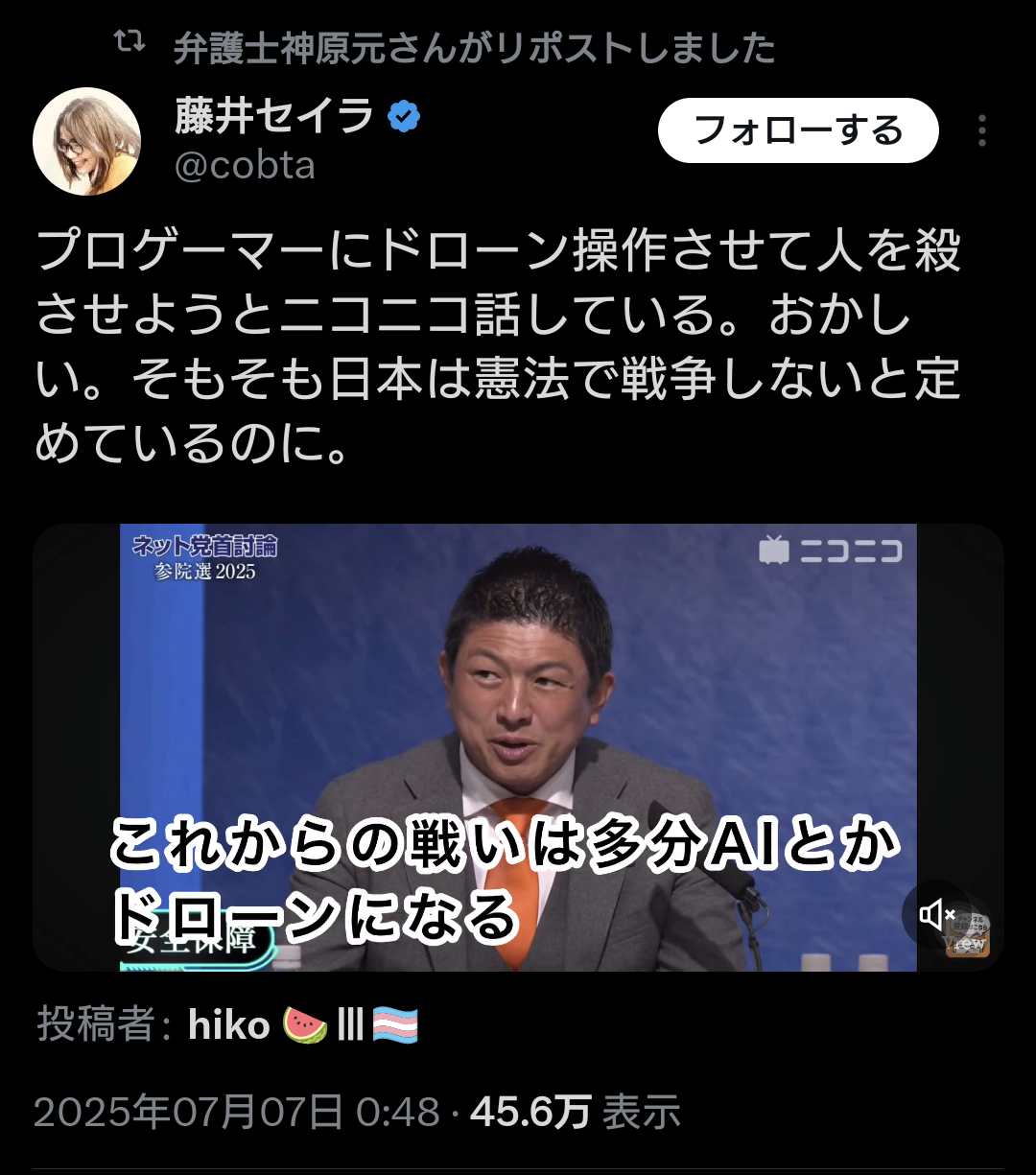Unmute the video with the speaker icon

pos(937,915)
